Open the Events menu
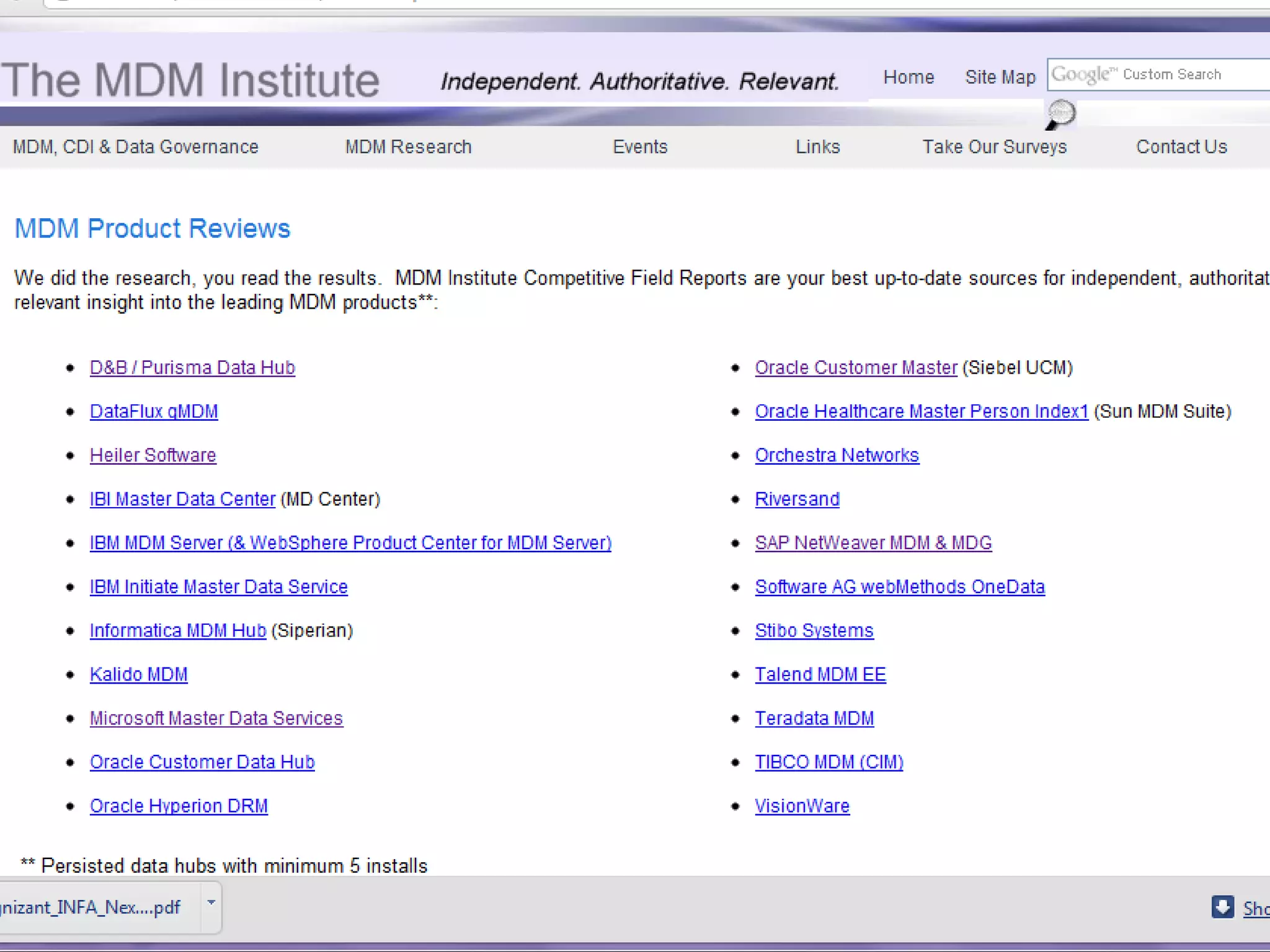 tap(640, 147)
